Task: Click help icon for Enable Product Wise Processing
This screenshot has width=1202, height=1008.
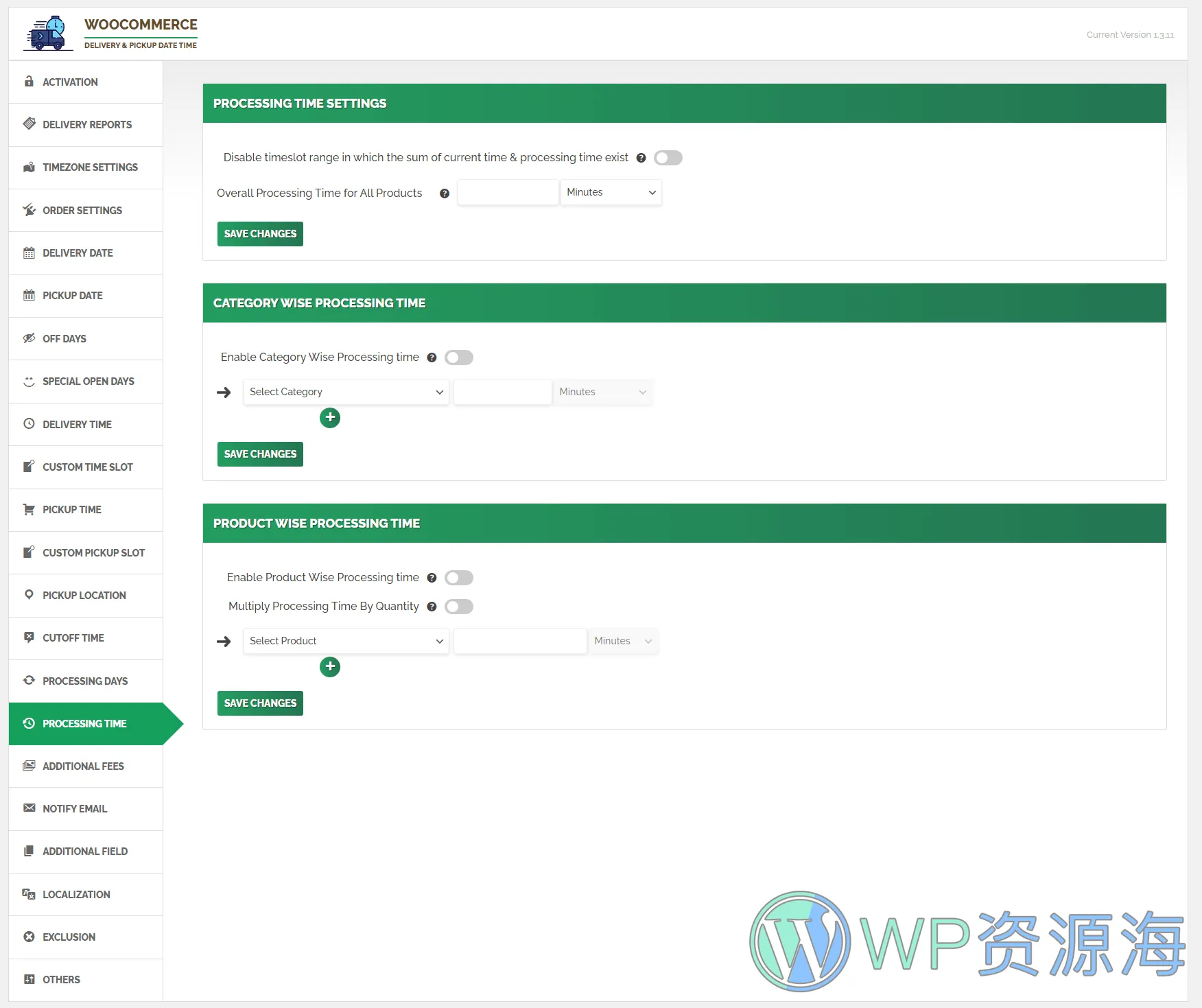Action: [x=432, y=578]
